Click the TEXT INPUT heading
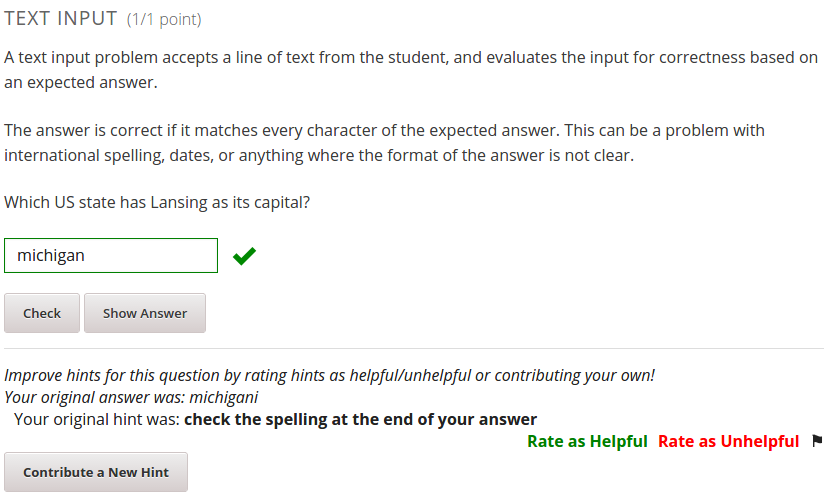This screenshot has width=826, height=499. [x=61, y=19]
